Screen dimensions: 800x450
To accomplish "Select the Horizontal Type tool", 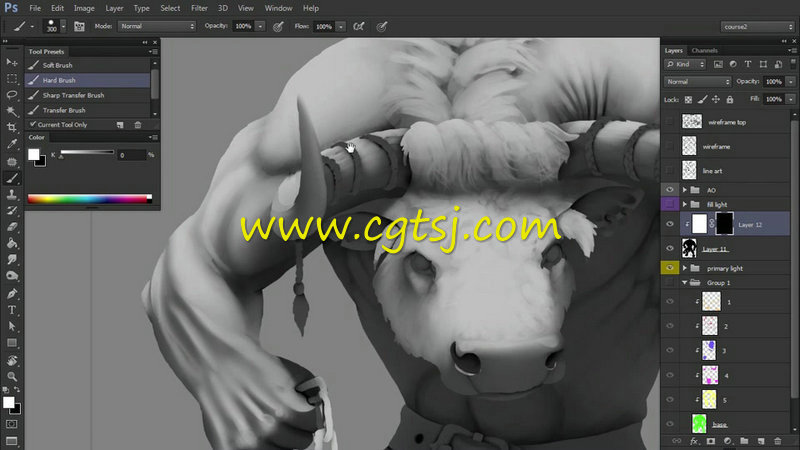I will click(12, 310).
